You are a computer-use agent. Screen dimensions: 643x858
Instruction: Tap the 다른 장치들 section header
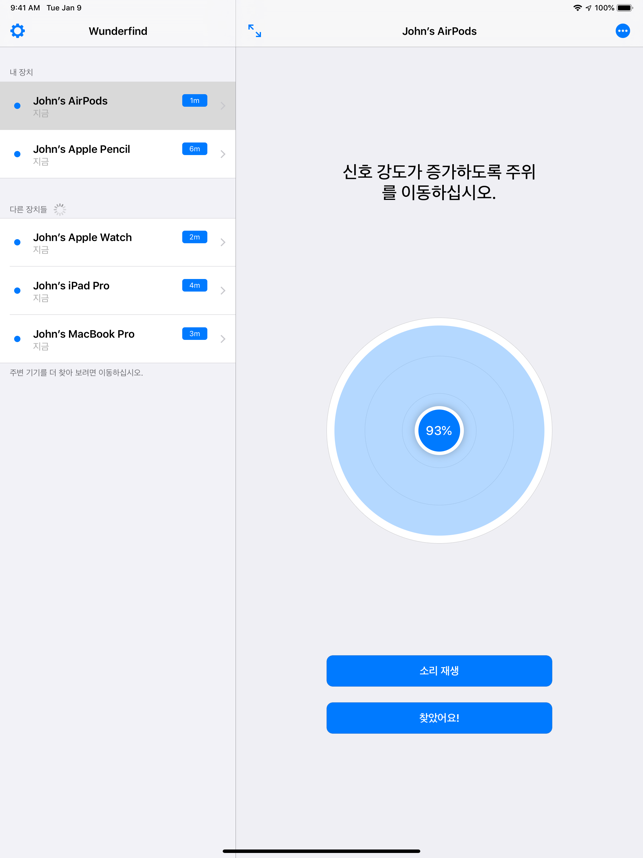tap(28, 210)
